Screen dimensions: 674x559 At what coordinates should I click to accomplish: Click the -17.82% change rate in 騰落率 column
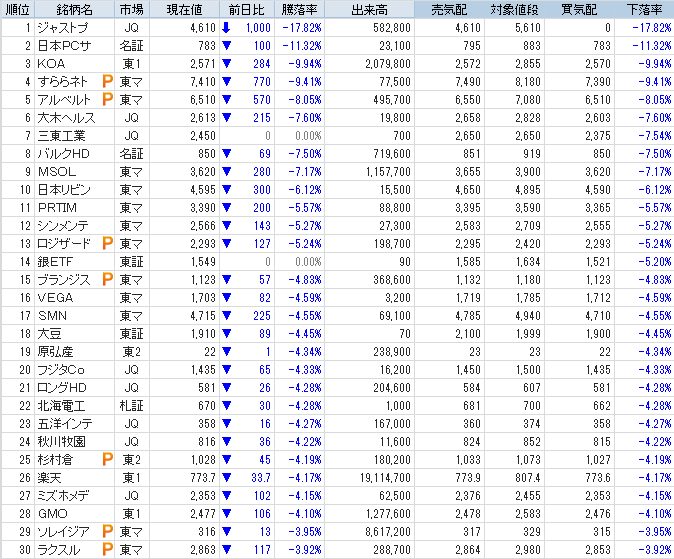[302, 28]
